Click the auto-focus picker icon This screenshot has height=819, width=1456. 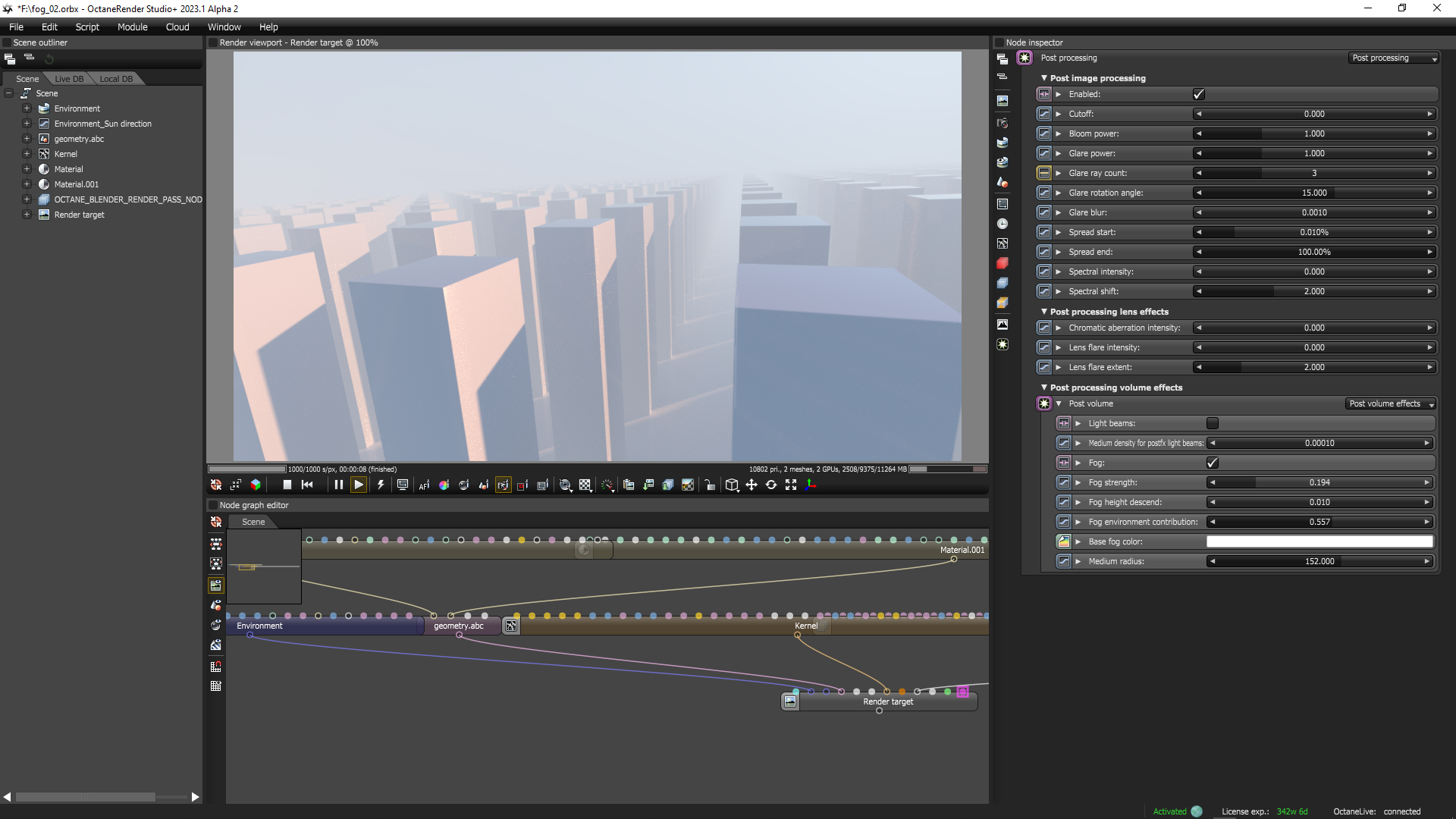pos(424,485)
